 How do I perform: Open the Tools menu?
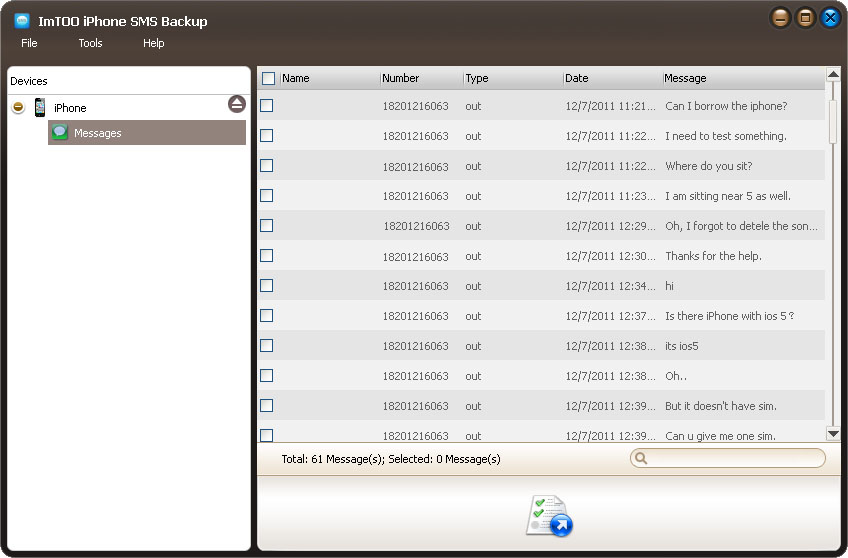point(90,43)
